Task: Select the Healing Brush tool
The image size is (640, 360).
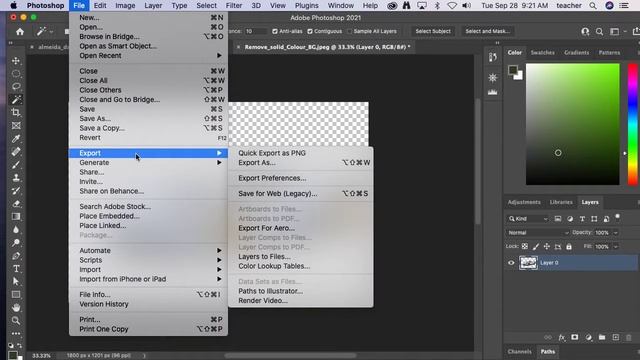Action: (16, 151)
